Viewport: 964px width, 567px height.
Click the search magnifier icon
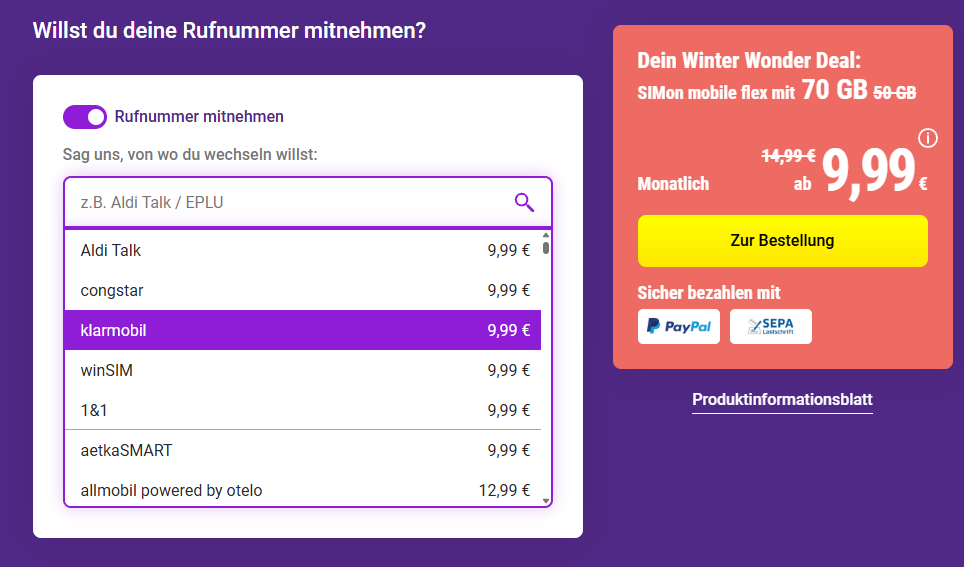pos(524,203)
